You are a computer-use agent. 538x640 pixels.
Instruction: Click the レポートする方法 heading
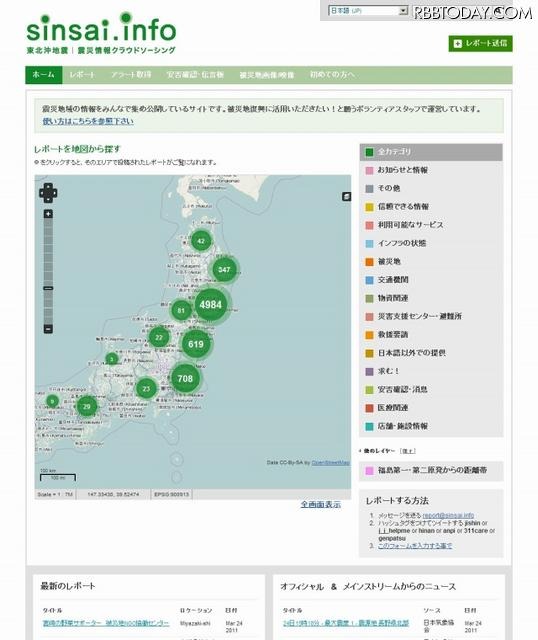pos(397,501)
